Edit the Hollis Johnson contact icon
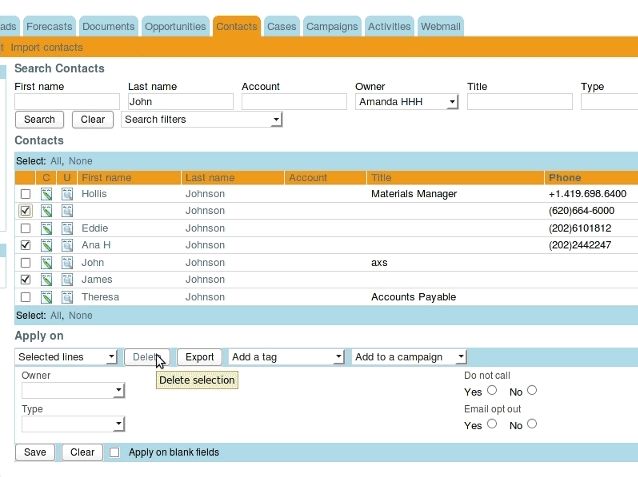This screenshot has width=638, height=477. coord(46,194)
